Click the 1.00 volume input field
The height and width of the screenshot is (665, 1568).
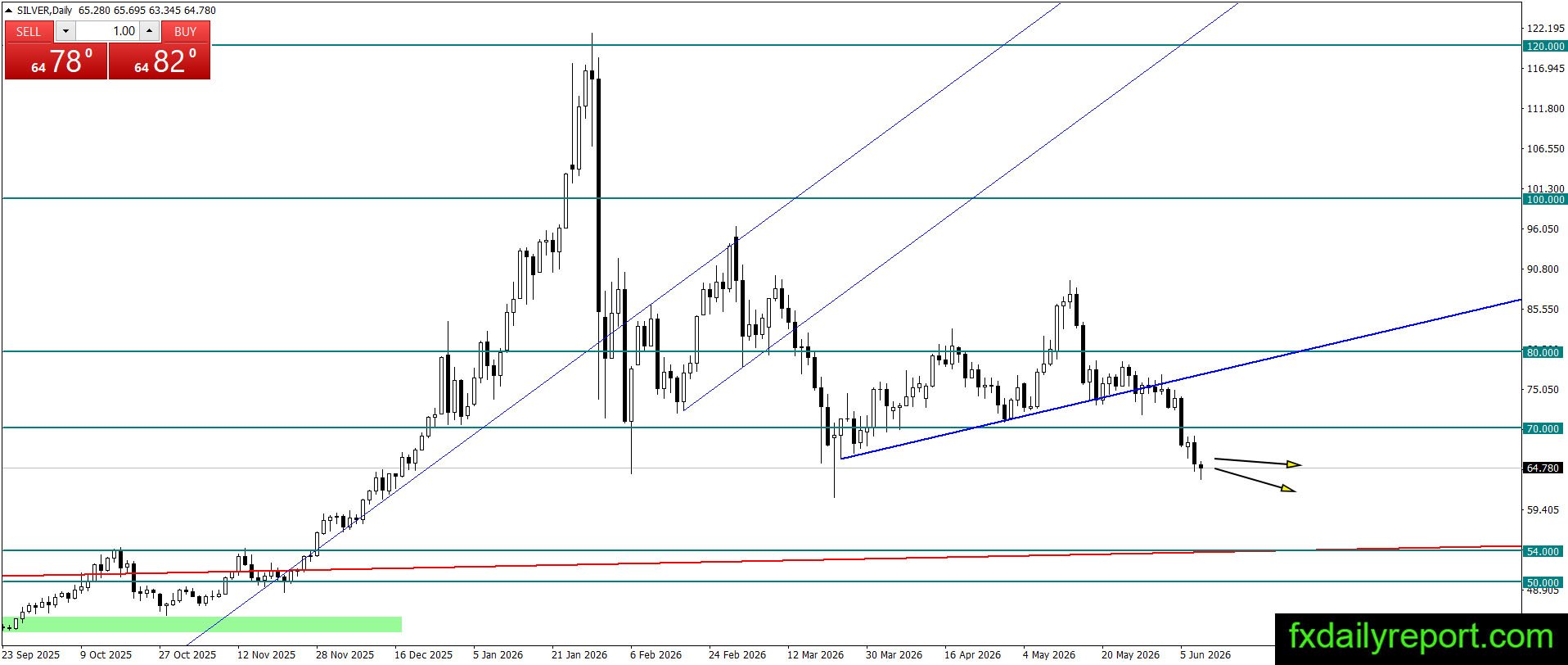pyautogui.click(x=108, y=31)
